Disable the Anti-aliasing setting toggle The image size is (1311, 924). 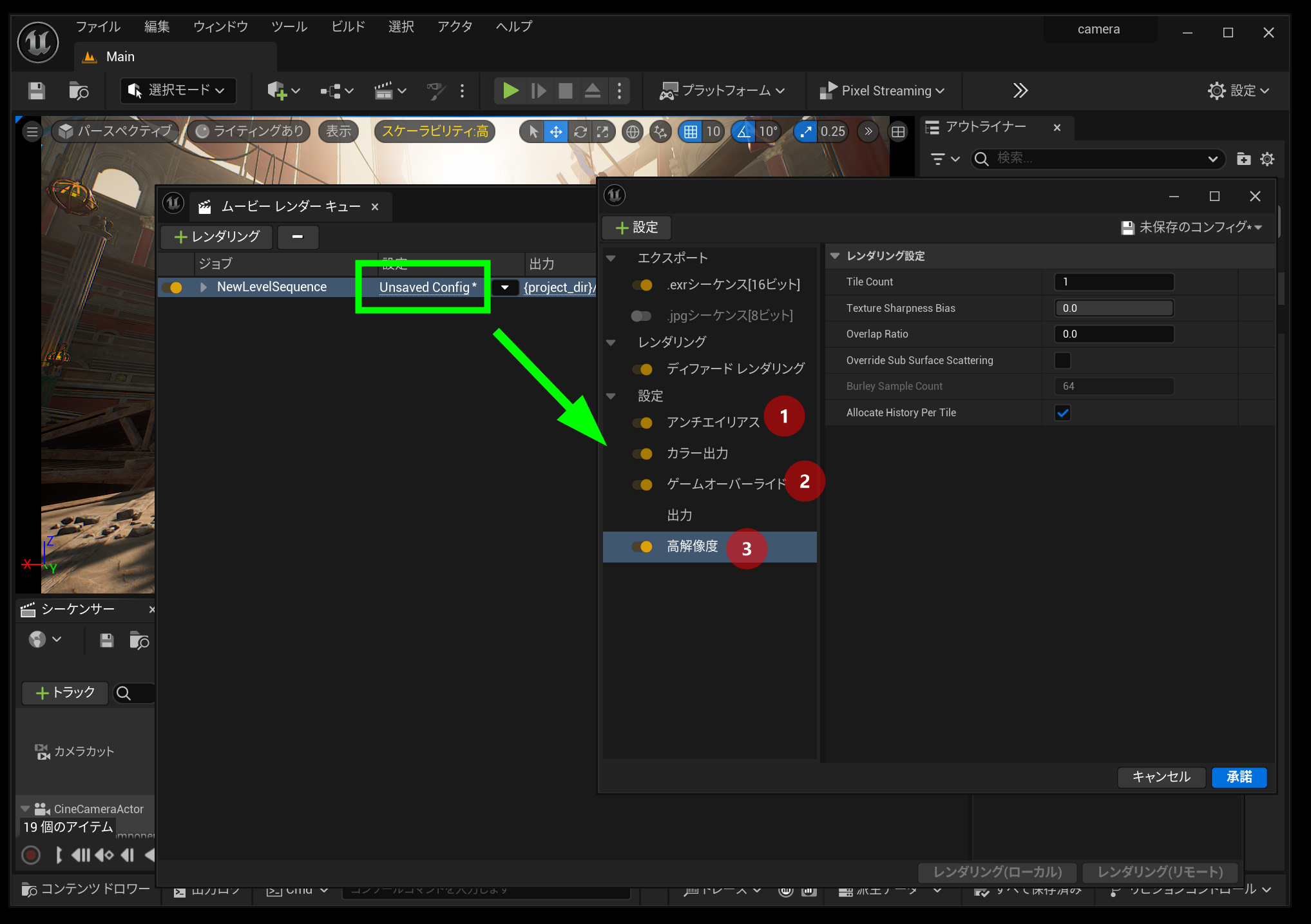[642, 423]
